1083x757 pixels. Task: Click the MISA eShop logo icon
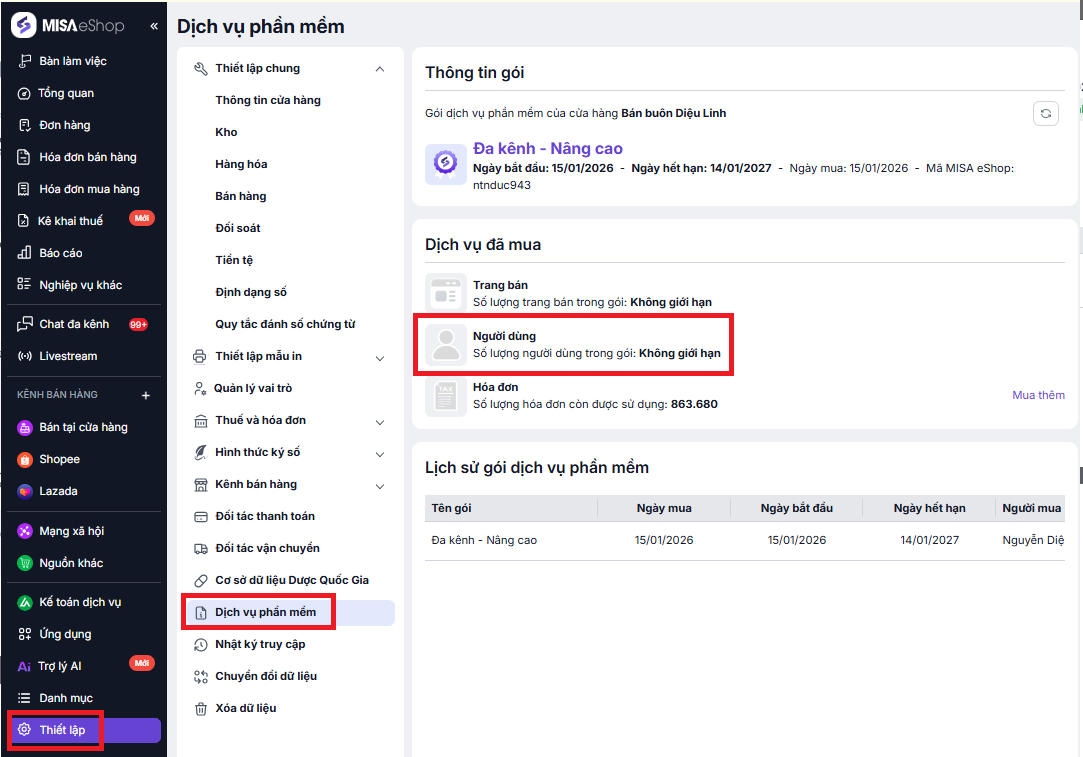pos(23,26)
